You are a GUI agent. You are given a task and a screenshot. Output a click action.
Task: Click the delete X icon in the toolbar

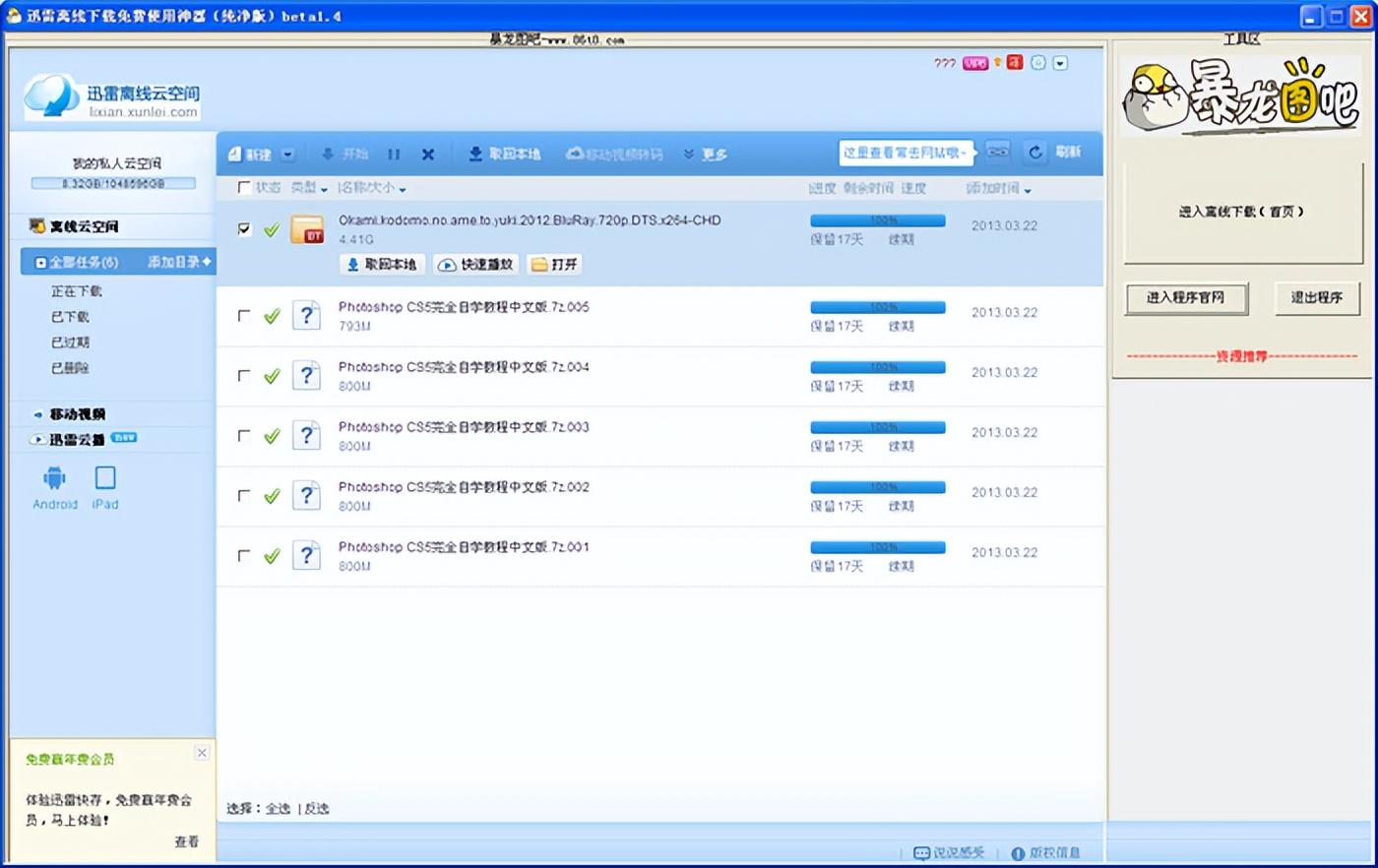(428, 155)
